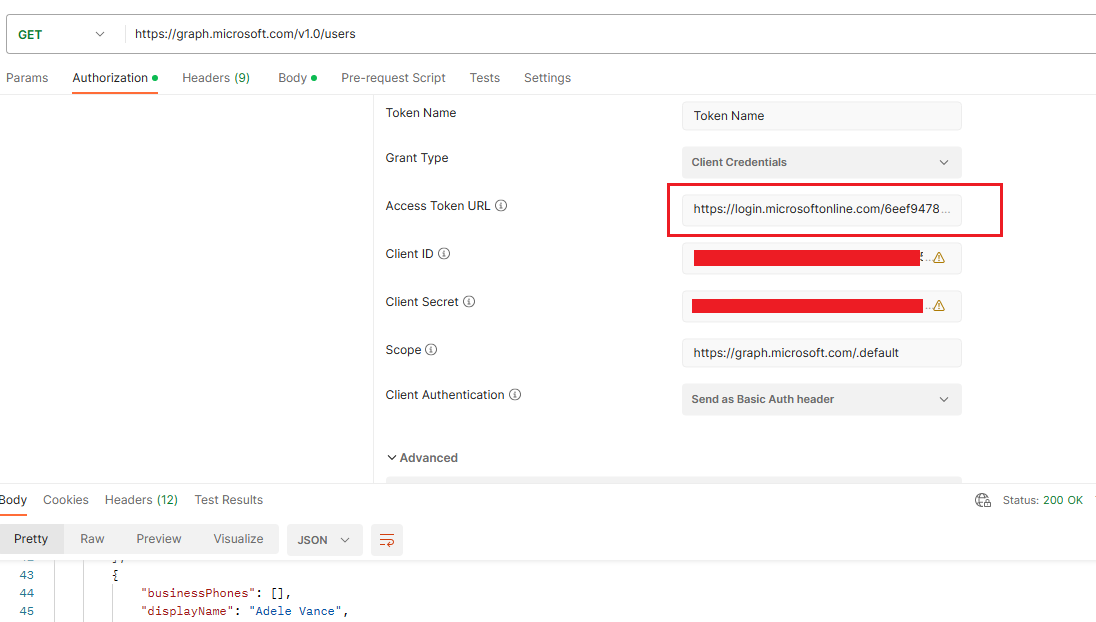Open the response Cookies tab

click(66, 500)
